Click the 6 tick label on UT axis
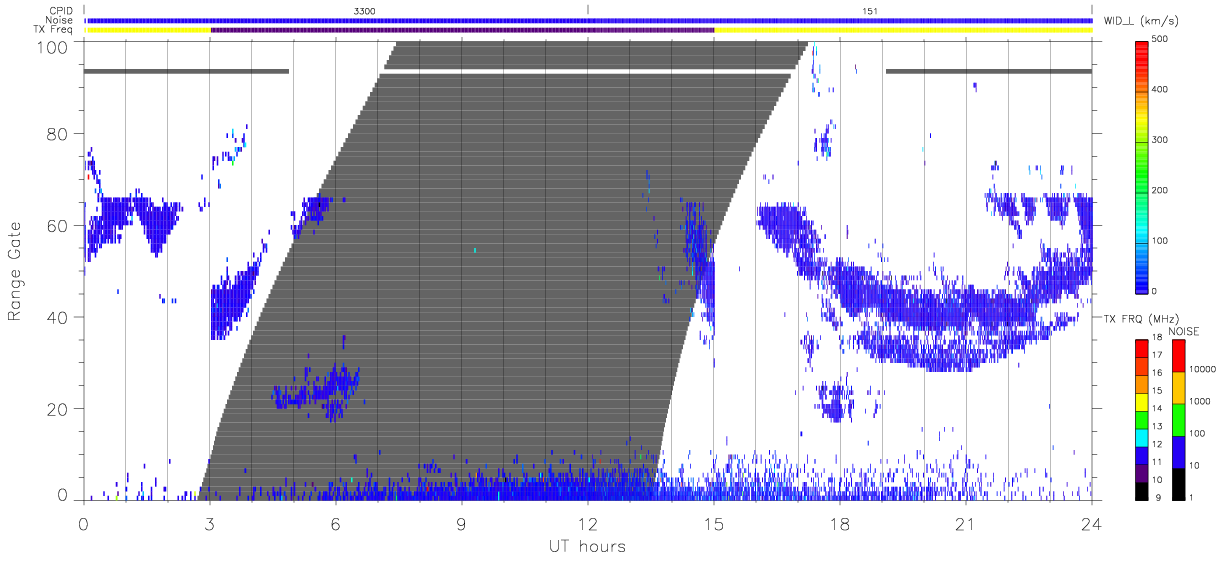The width and height of the screenshot is (1228, 567). coord(335,524)
